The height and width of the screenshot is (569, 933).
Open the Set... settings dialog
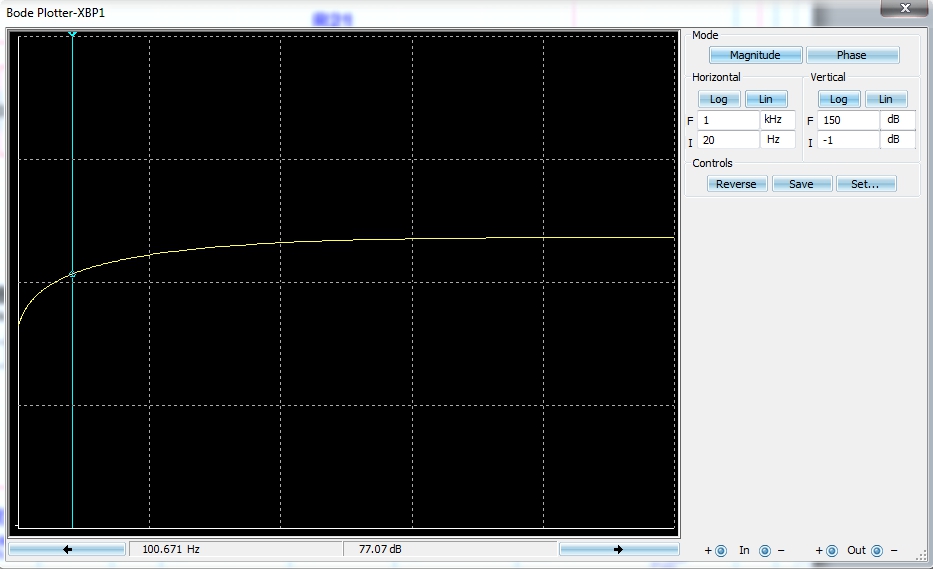point(865,184)
